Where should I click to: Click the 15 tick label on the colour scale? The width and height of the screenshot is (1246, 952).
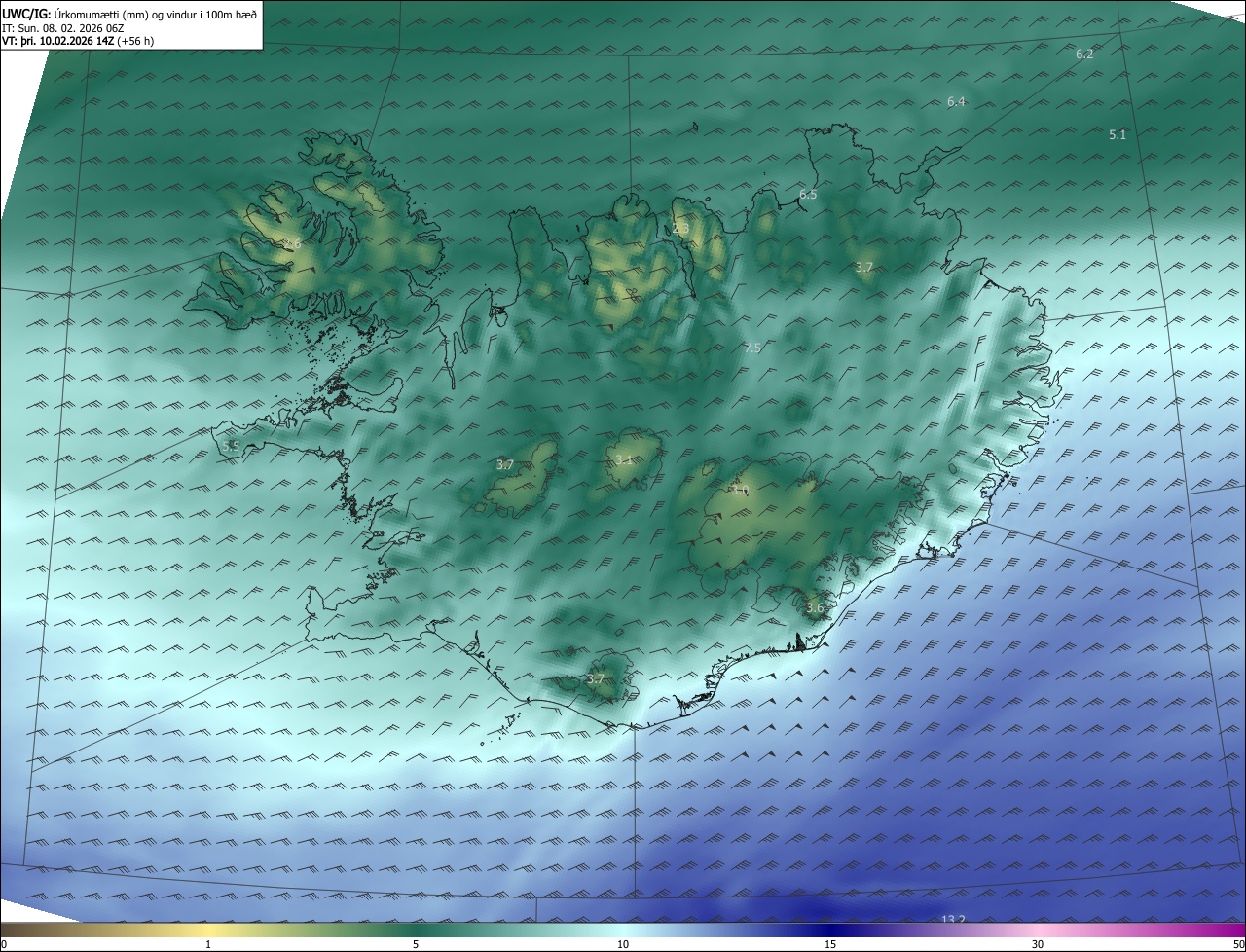click(x=830, y=944)
